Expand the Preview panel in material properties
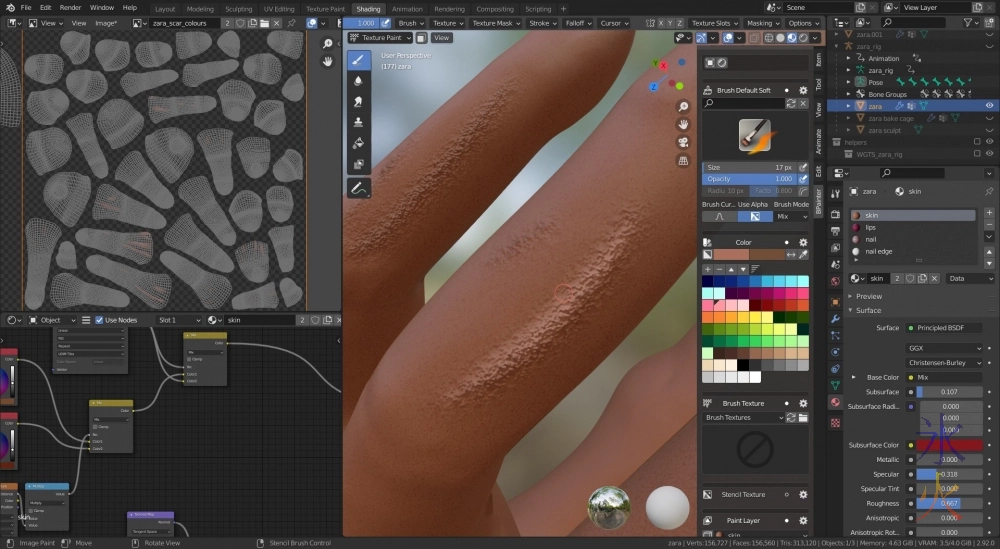The width and height of the screenshot is (1000, 549). click(x=869, y=296)
